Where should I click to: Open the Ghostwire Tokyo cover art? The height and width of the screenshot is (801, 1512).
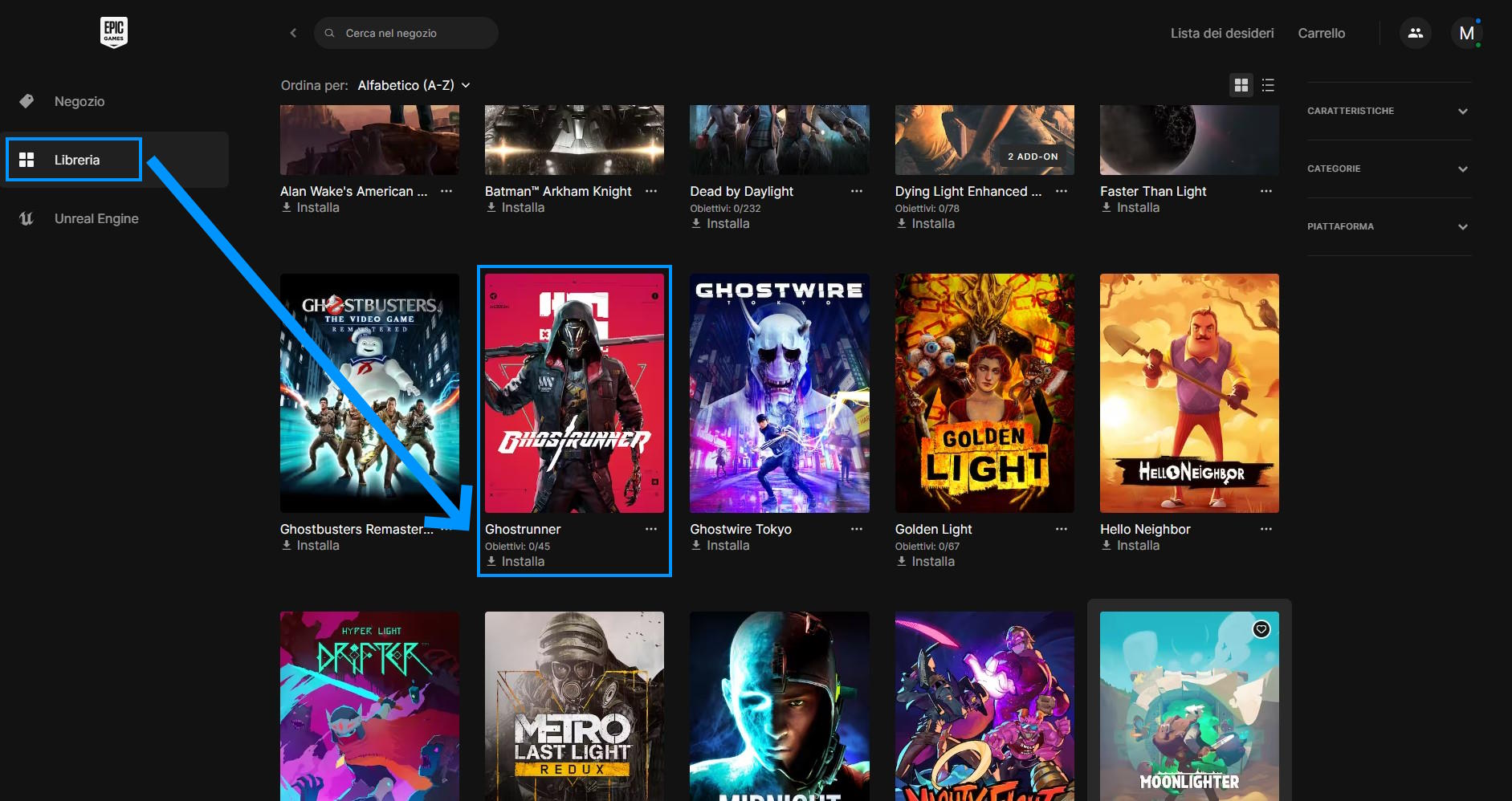780,393
